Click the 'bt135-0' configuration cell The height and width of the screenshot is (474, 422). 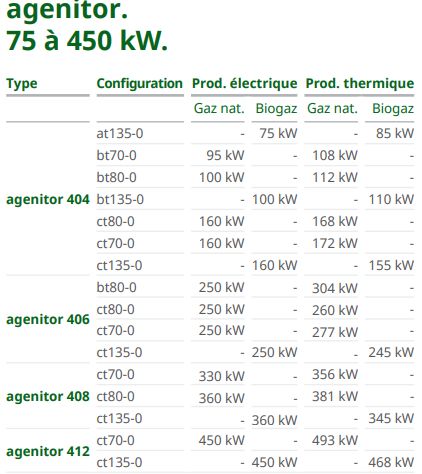(120, 200)
